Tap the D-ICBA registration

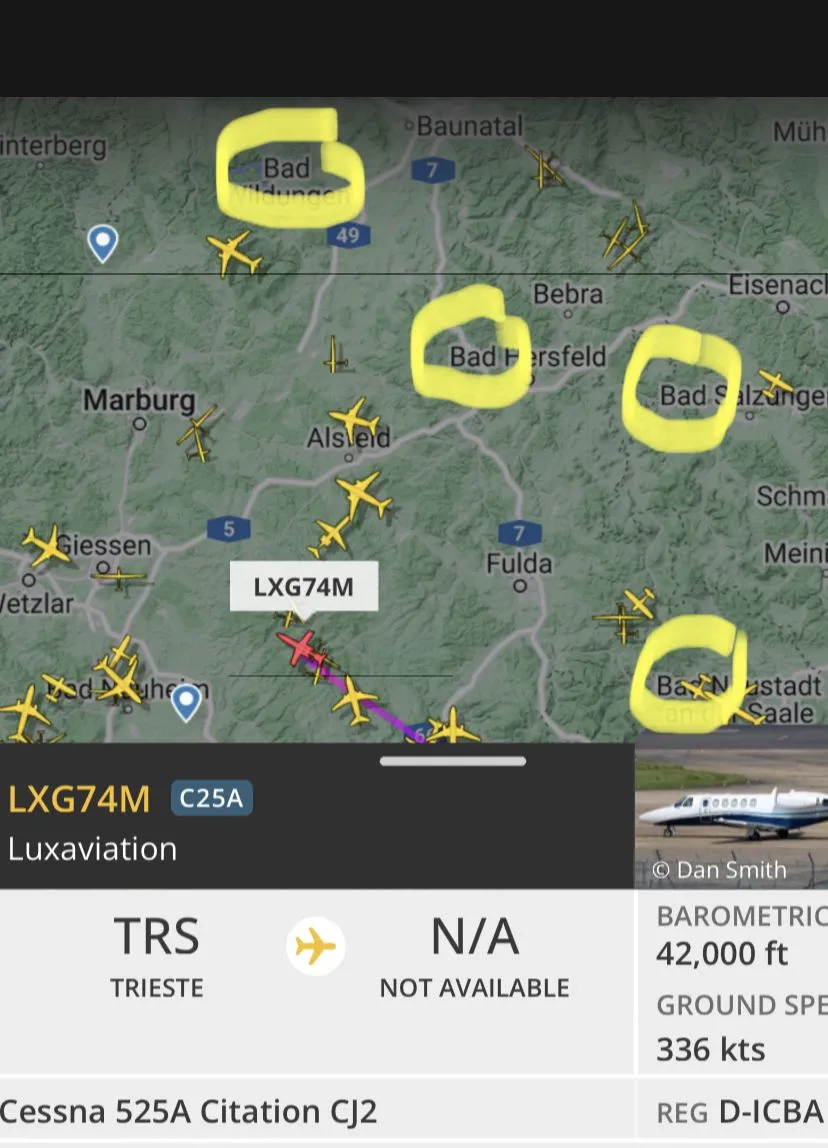click(771, 1112)
